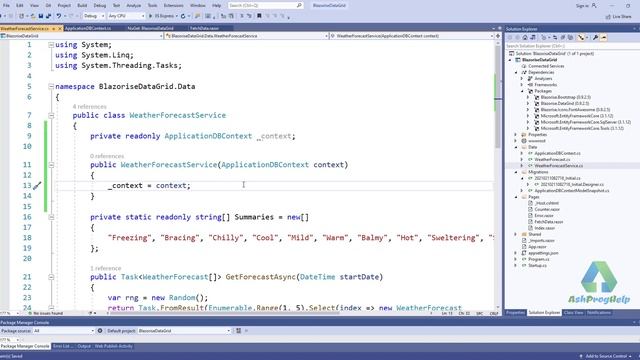Viewport: 640px width, 360px height.
Task: Click Sync with Active Document icon
Action: tap(555, 38)
